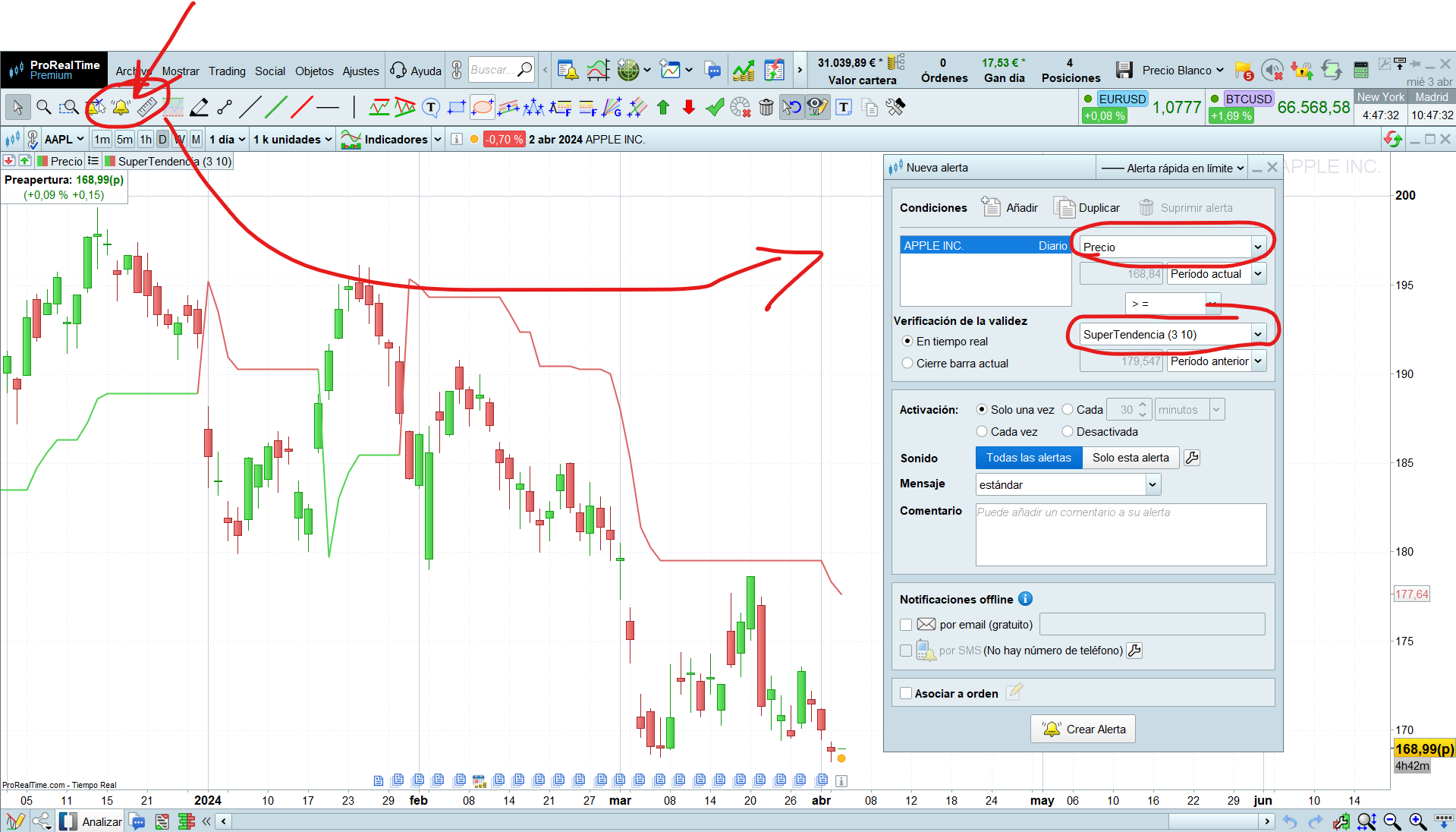Open the 'Precio' condition dropdown
Image resolution: width=1456 pixels, height=832 pixels.
(1172, 247)
